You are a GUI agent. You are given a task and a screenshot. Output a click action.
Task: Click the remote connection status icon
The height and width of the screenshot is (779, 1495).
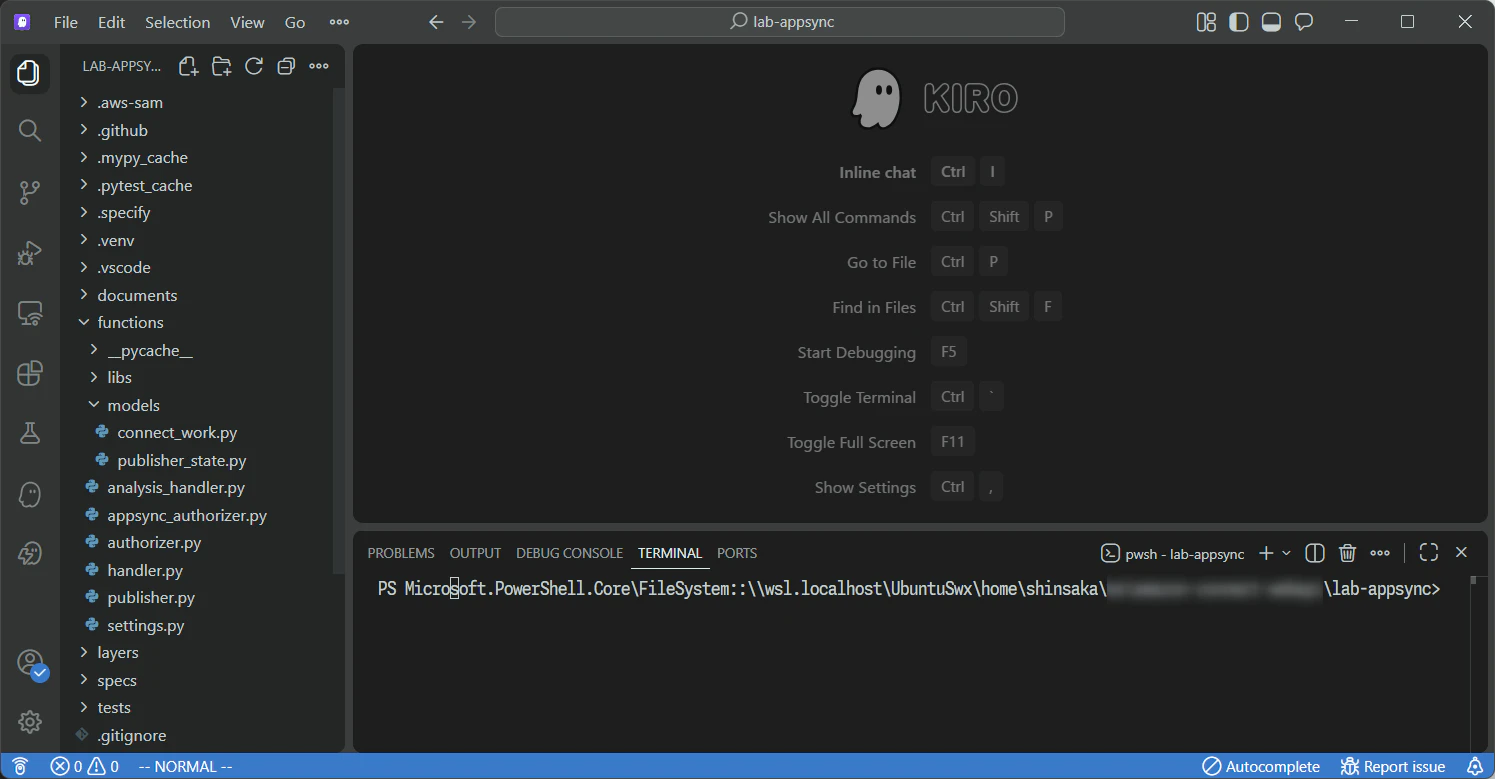coord(20,767)
